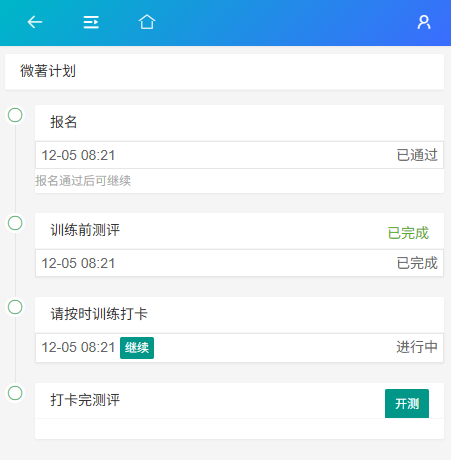
Task: Open the 训练前测评 record dated 12-05 08:21
Action: pos(239,263)
